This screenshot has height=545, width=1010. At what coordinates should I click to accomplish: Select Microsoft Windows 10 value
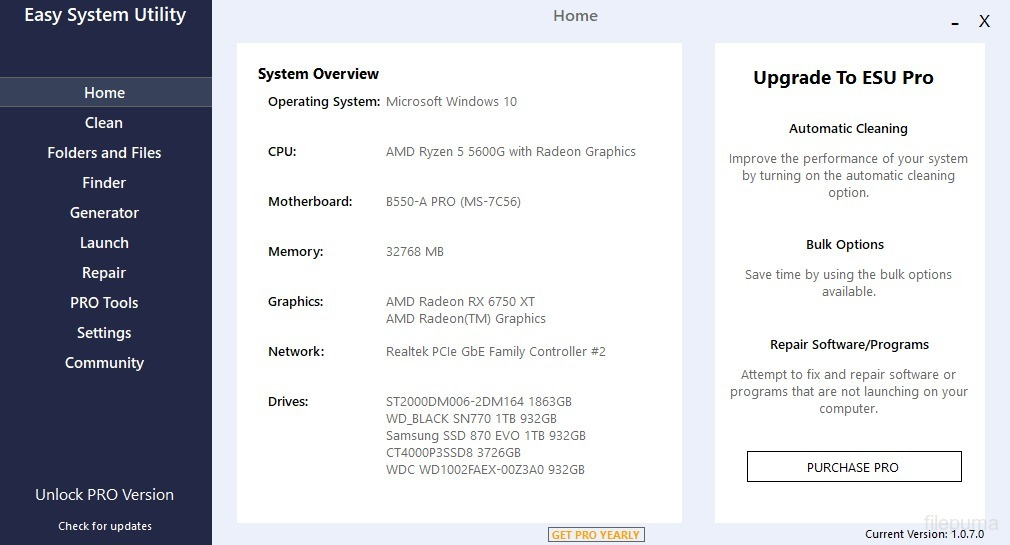(x=451, y=102)
